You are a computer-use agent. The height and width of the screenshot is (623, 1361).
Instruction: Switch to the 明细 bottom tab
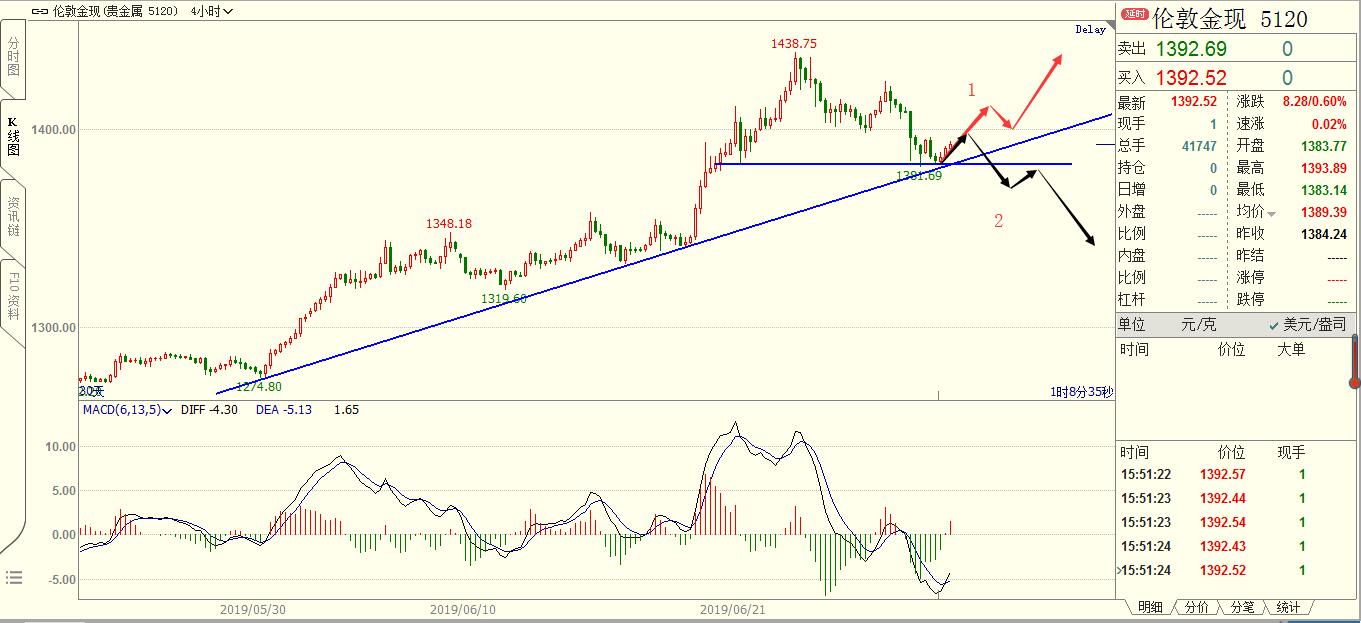[x=1150, y=607]
